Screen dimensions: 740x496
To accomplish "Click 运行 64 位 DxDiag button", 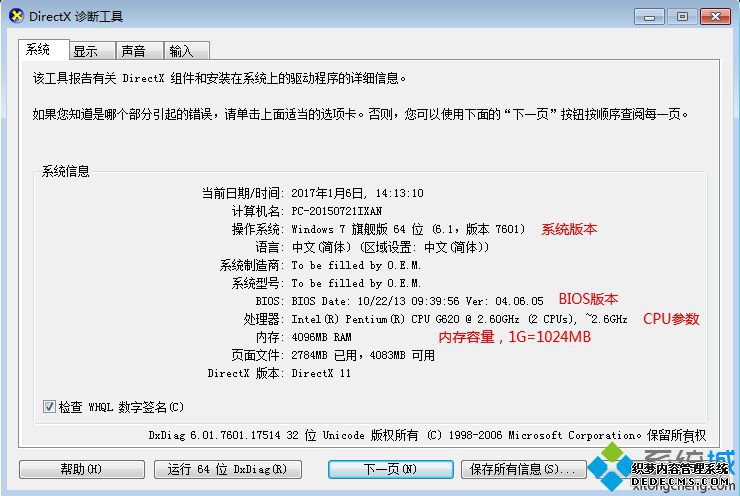I will (x=227, y=469).
